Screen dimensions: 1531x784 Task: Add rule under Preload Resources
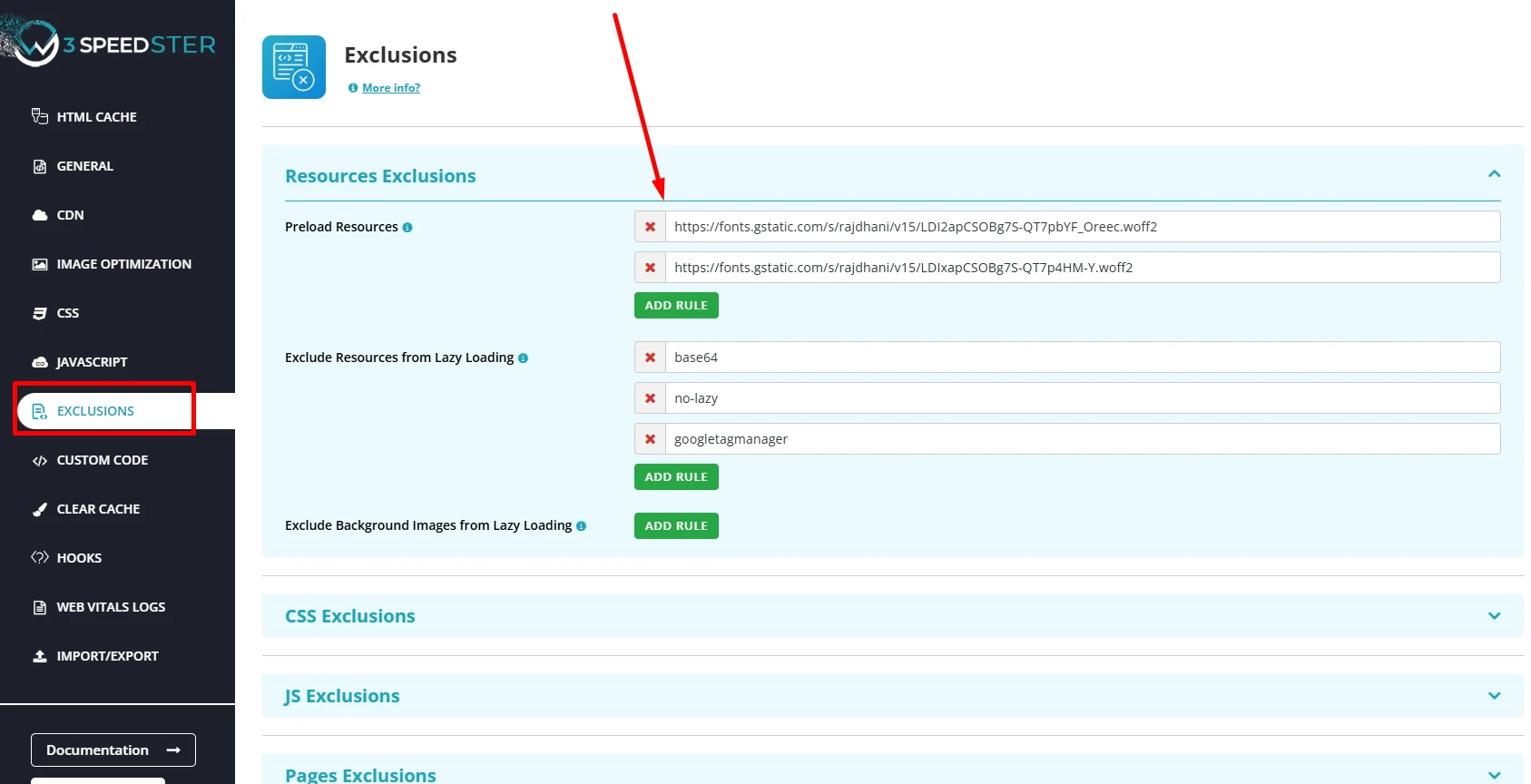[676, 306]
